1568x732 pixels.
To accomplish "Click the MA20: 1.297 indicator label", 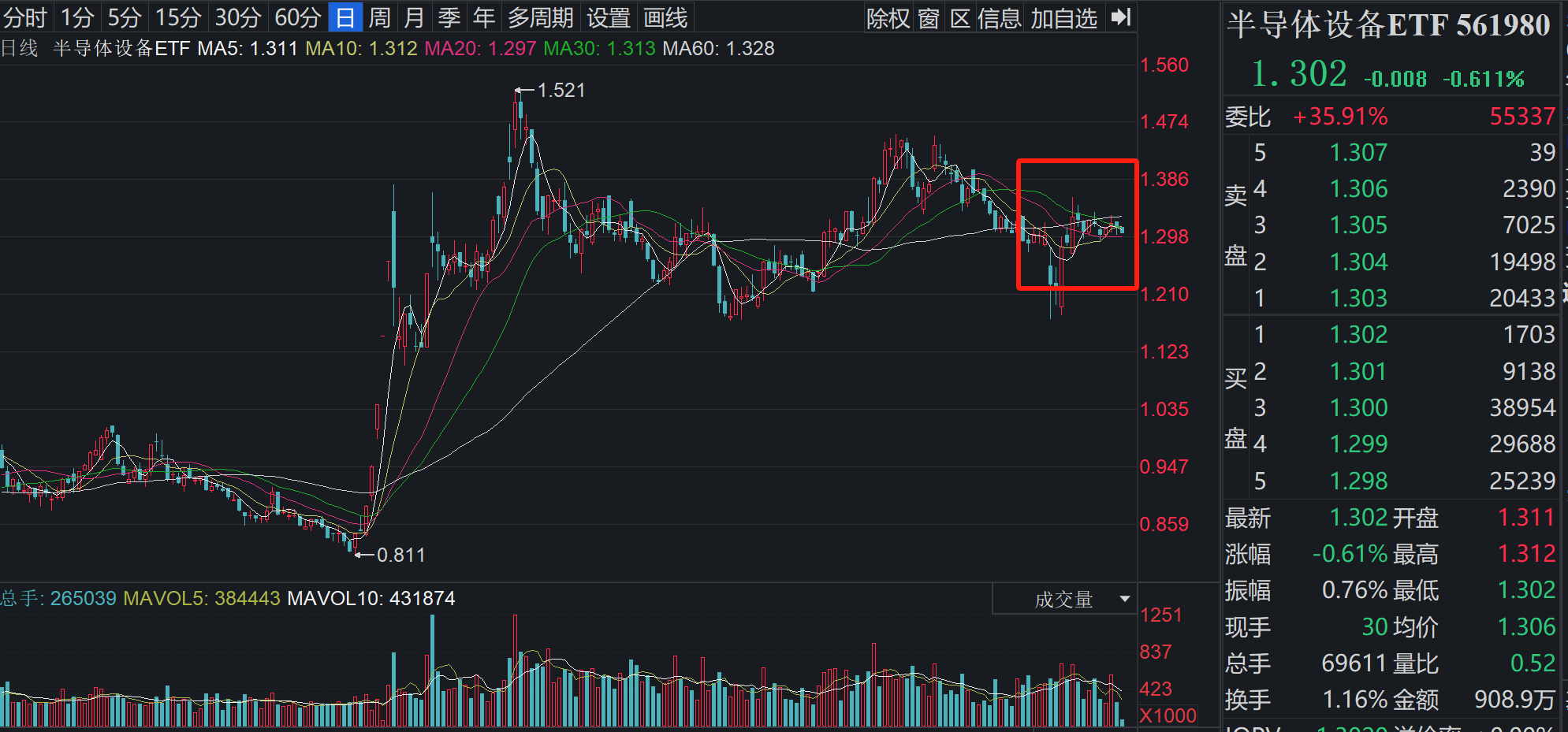I will [x=481, y=48].
